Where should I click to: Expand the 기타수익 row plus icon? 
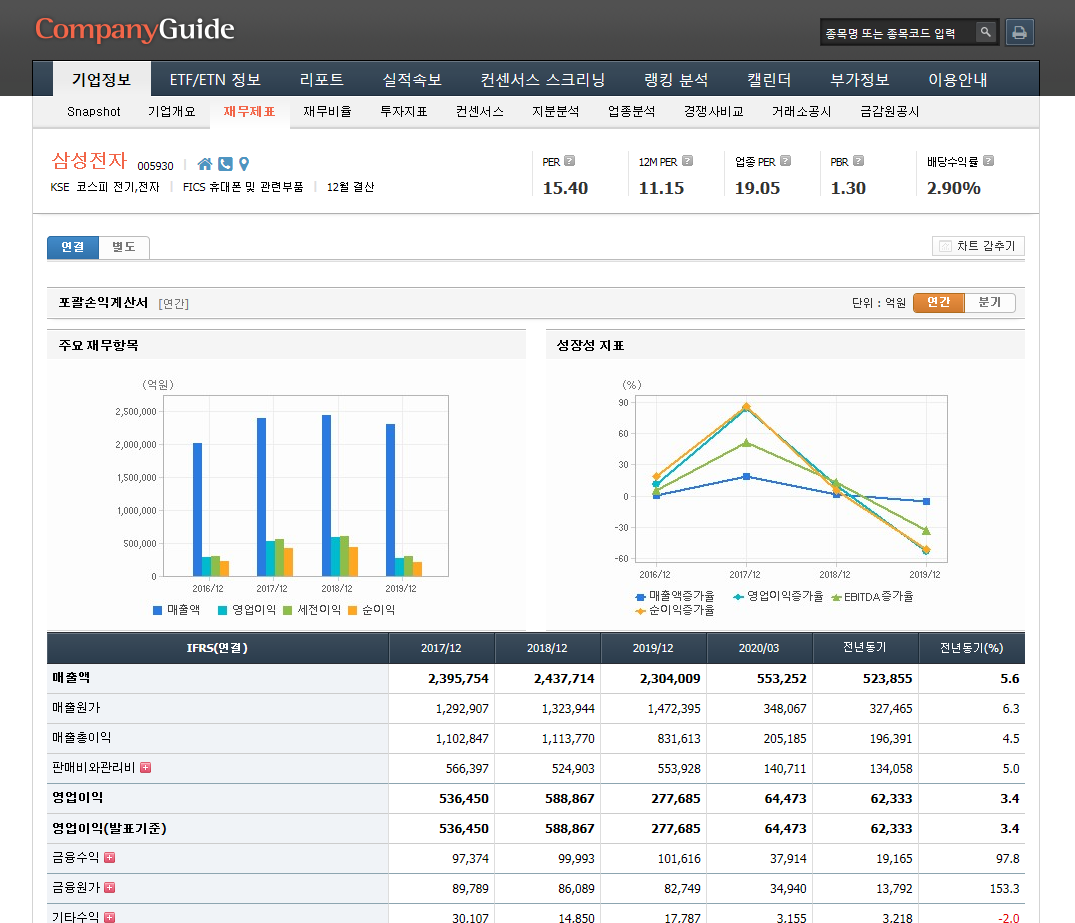pyautogui.click(x=110, y=917)
